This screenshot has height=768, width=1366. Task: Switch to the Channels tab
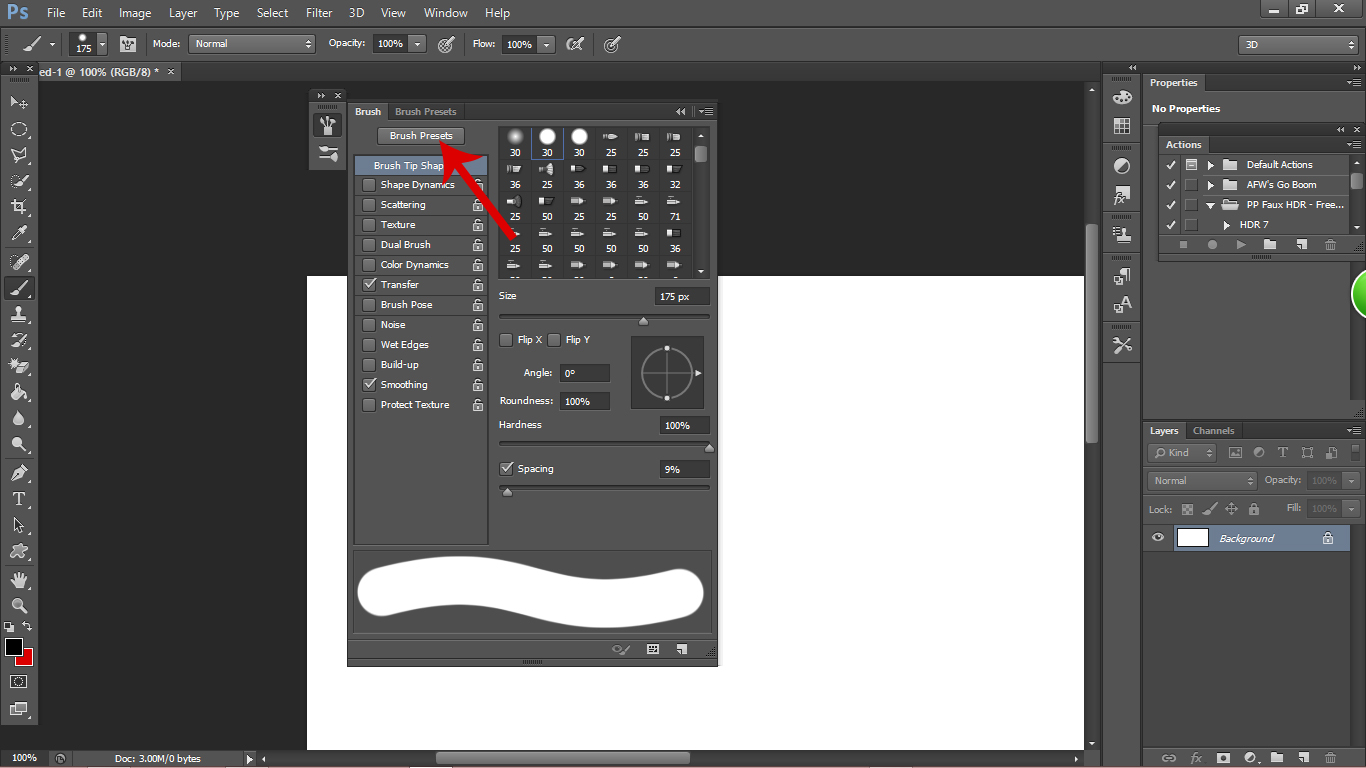[x=1213, y=430]
